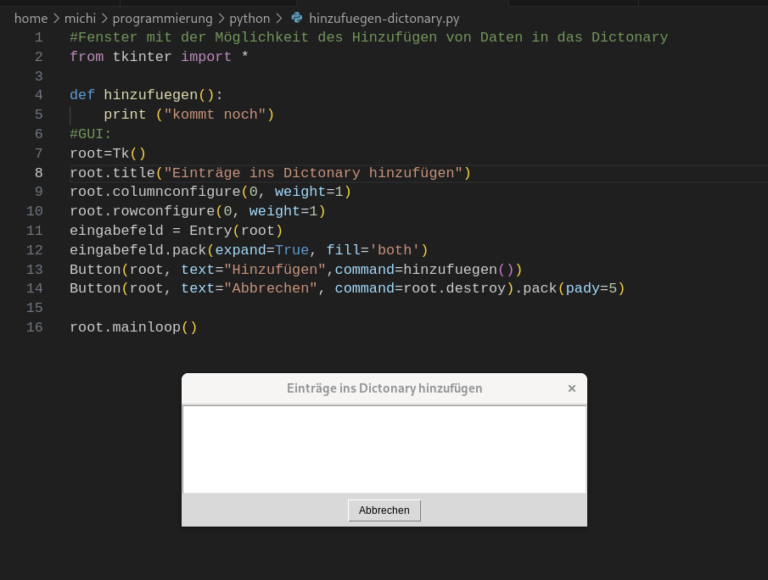Click 'command=root.destroy' in line 14
The height and width of the screenshot is (580, 768).
pos(420,288)
